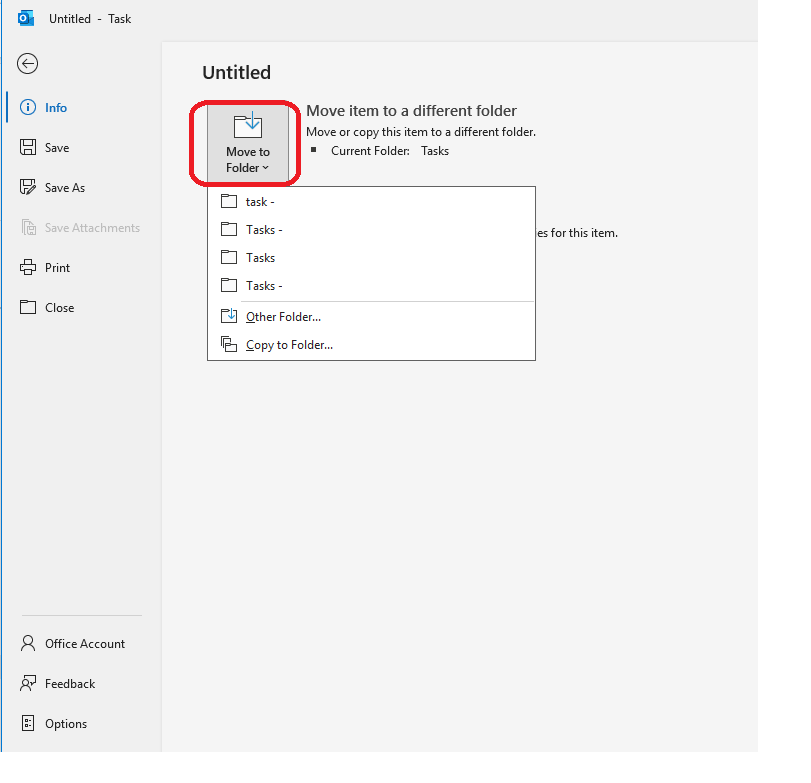The height and width of the screenshot is (783, 811).
Task: Click the 'Current Folder: Tasks' text
Action: (x=390, y=151)
